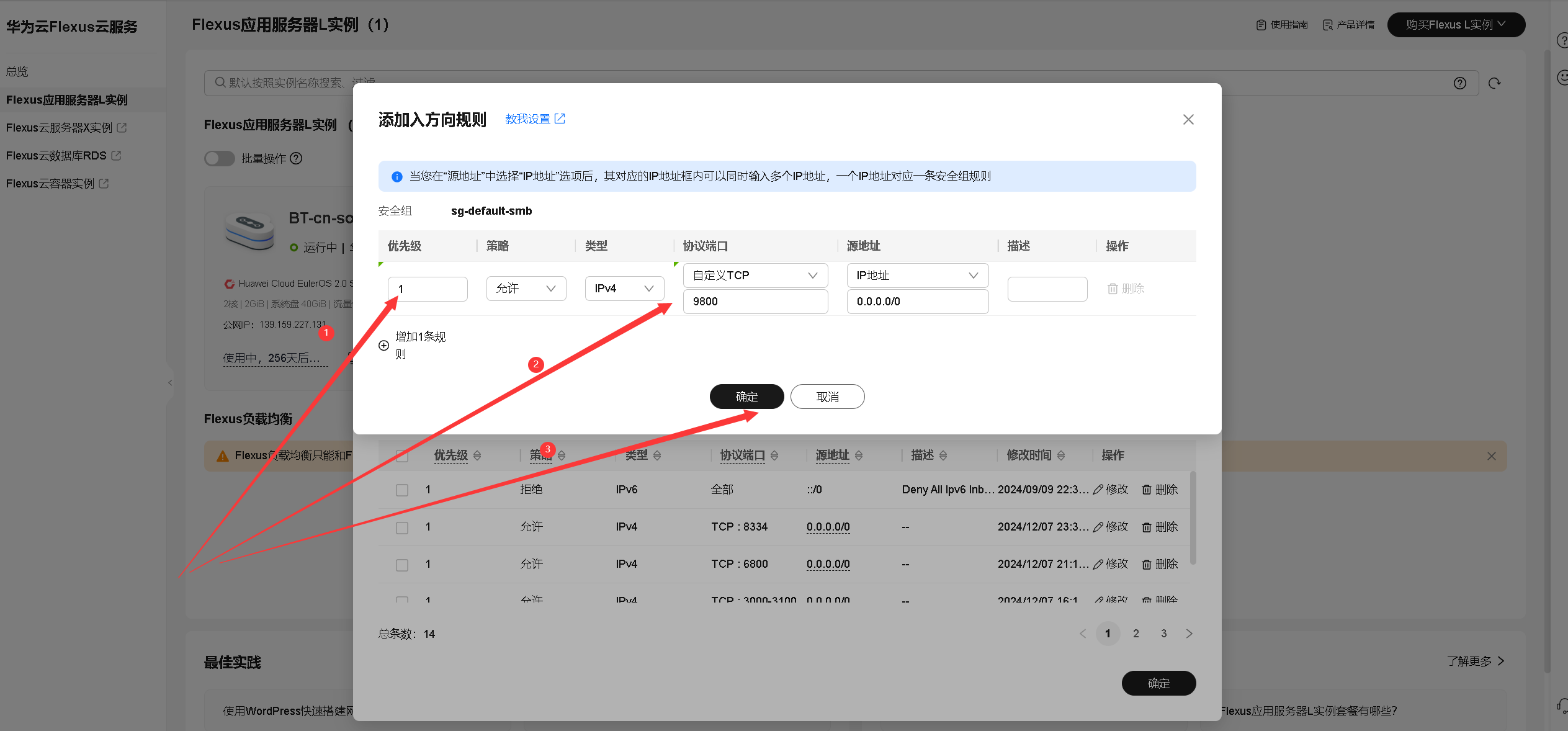Click the help icon in the search bar
The width and height of the screenshot is (1568, 731).
[1459, 83]
